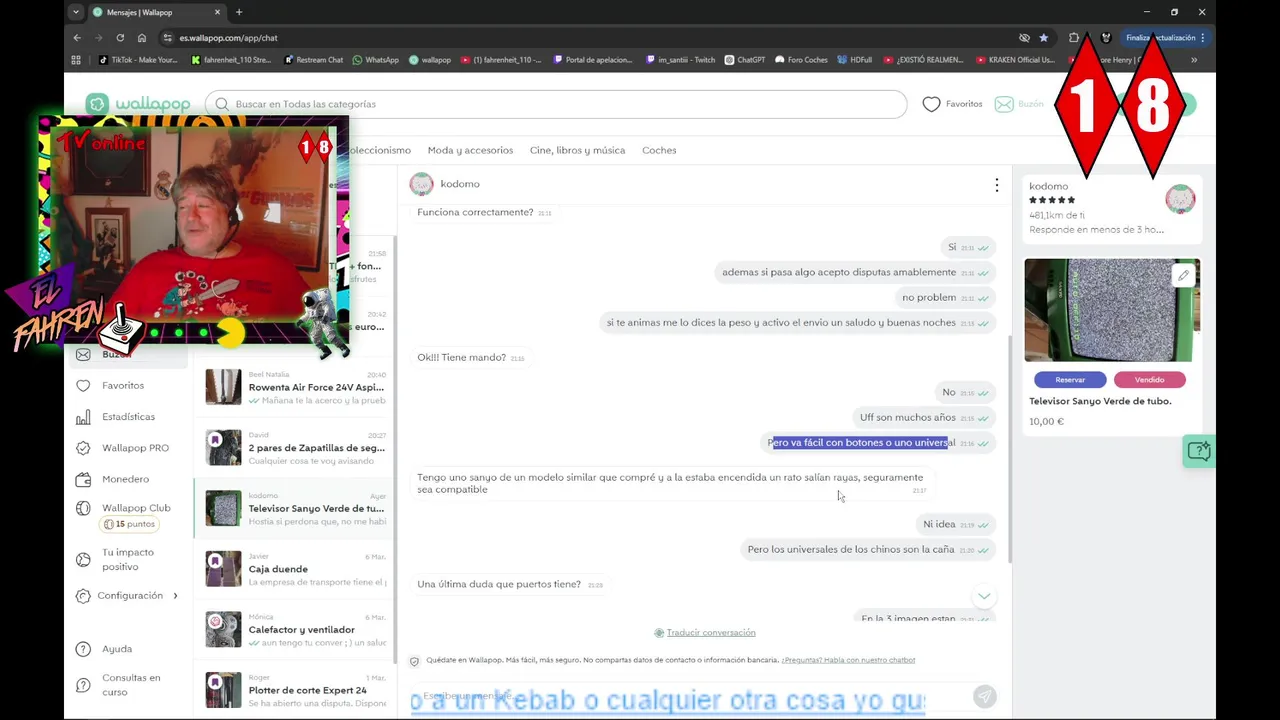The width and height of the screenshot is (1280, 720).
Task: Open Tu impacto positivo globe icon
Action: [x=83, y=559]
